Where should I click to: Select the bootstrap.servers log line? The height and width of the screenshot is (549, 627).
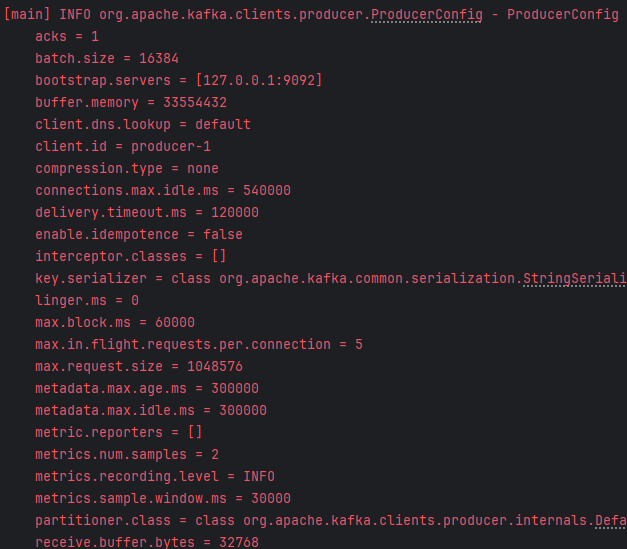click(179, 81)
